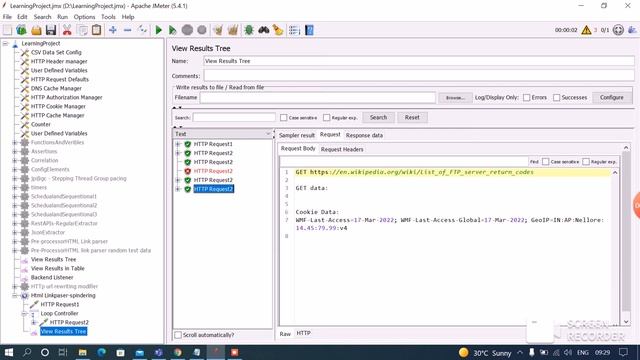Image resolution: width=640 pixels, height=360 pixels.
Task: Click the Reset button
Action: click(x=412, y=118)
